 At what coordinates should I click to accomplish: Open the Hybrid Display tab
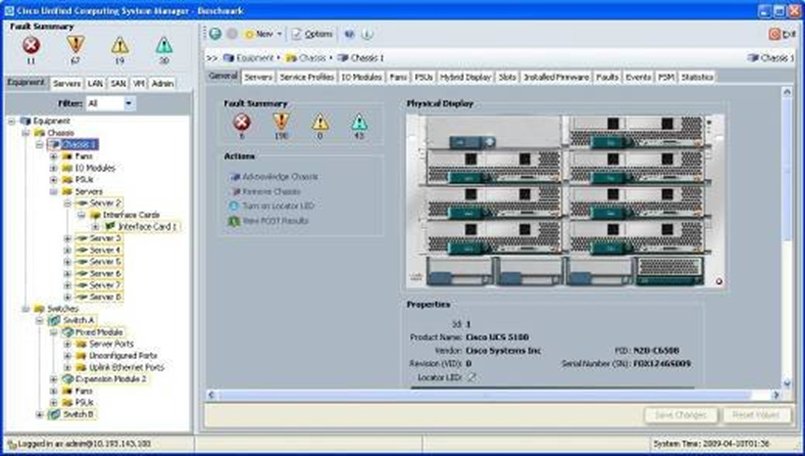tap(466, 77)
